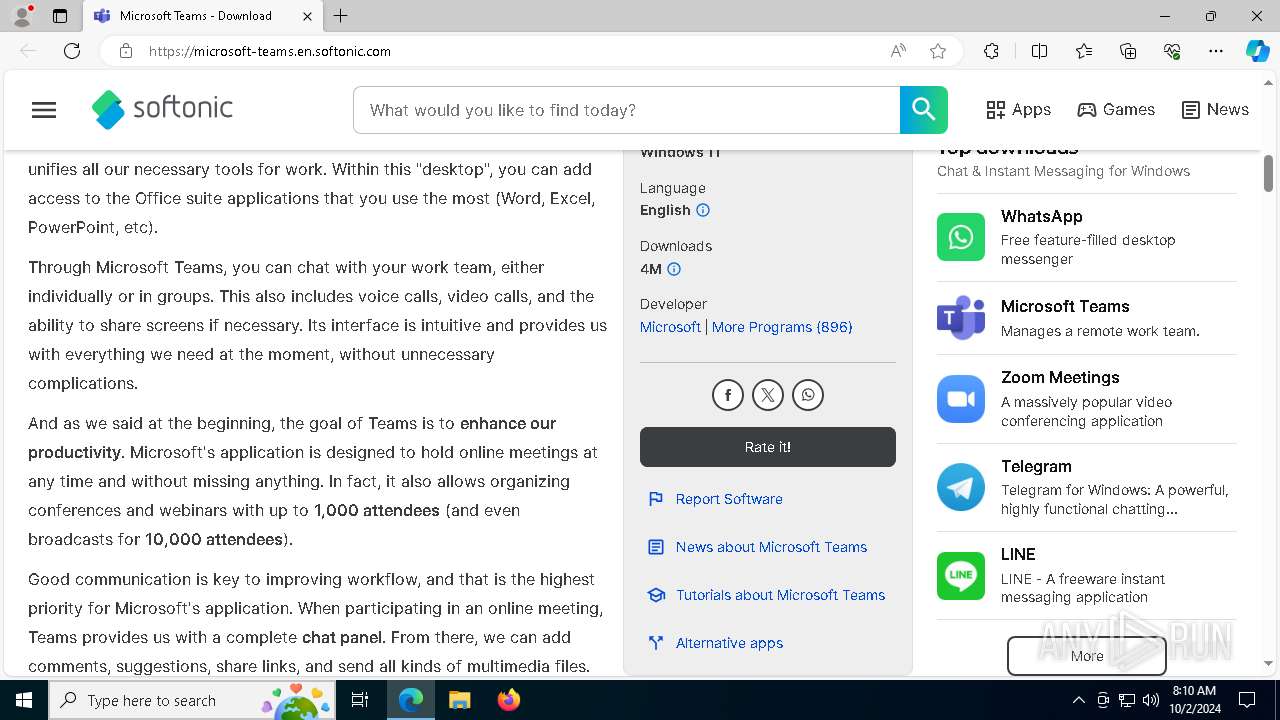
Task: Add this page to favorites star
Action: tap(938, 51)
